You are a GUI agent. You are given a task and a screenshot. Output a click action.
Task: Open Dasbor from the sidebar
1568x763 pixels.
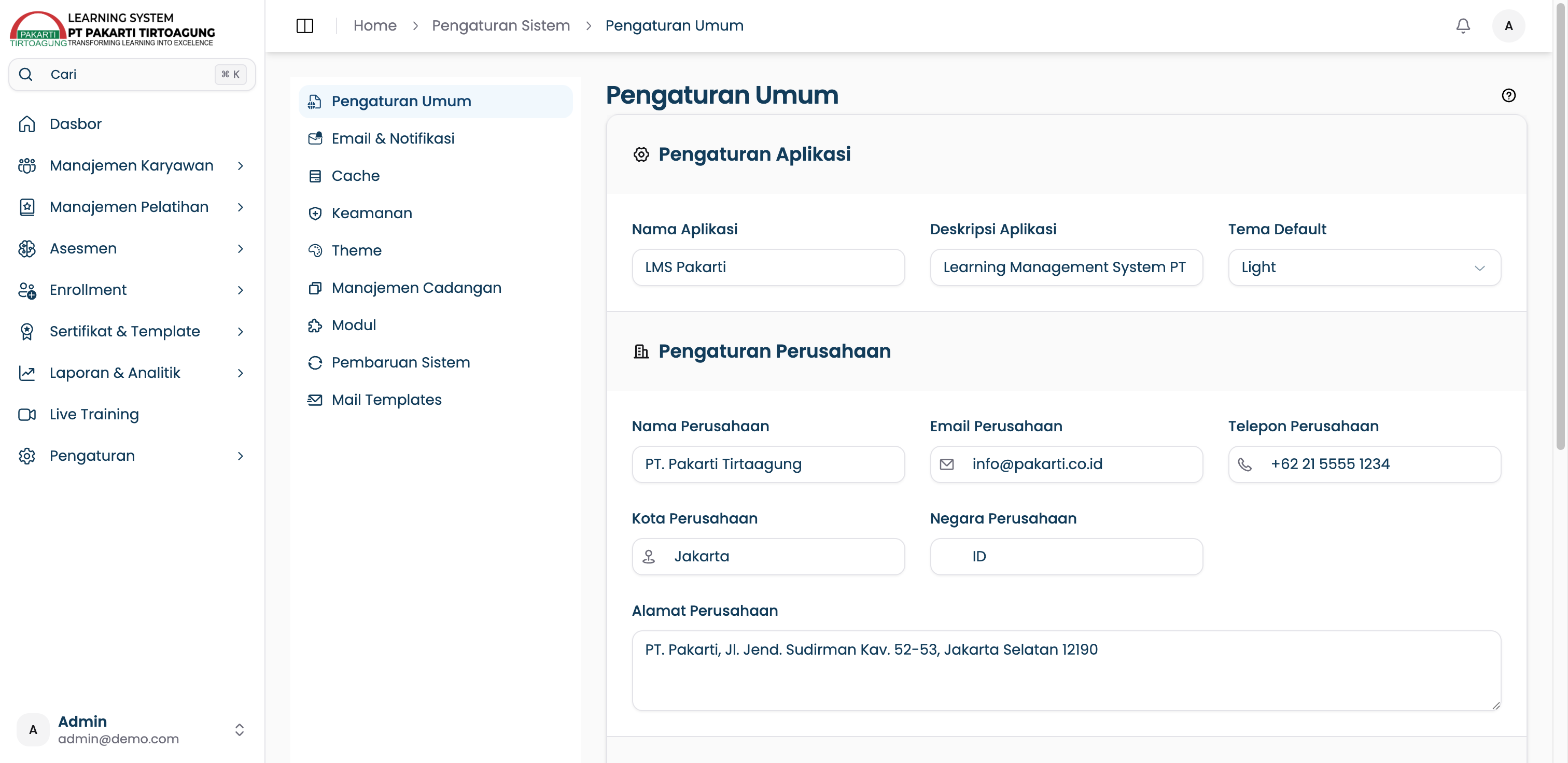click(132, 124)
